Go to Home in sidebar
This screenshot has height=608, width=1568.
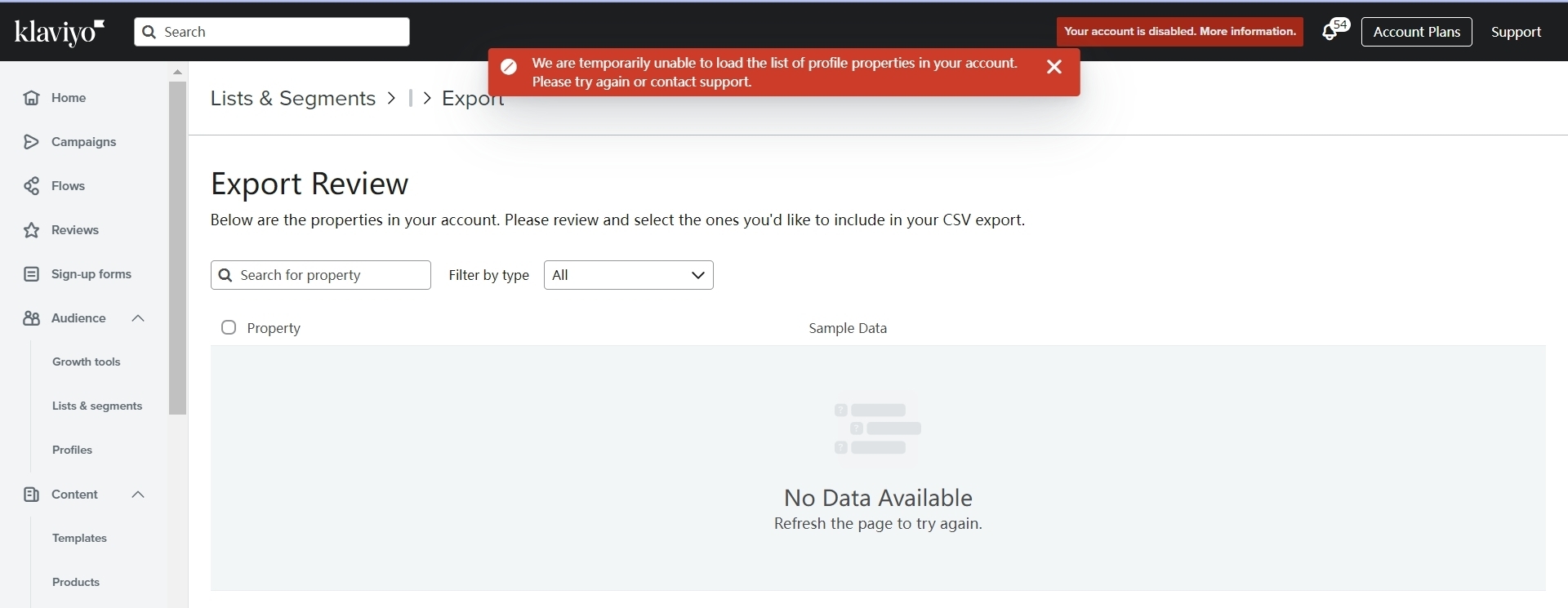[x=69, y=98]
